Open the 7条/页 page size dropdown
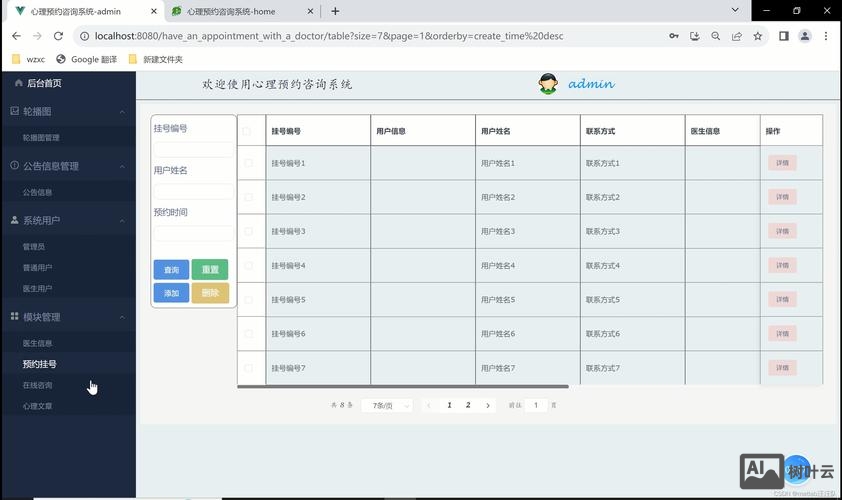Viewport: 842px width, 500px height. point(387,405)
